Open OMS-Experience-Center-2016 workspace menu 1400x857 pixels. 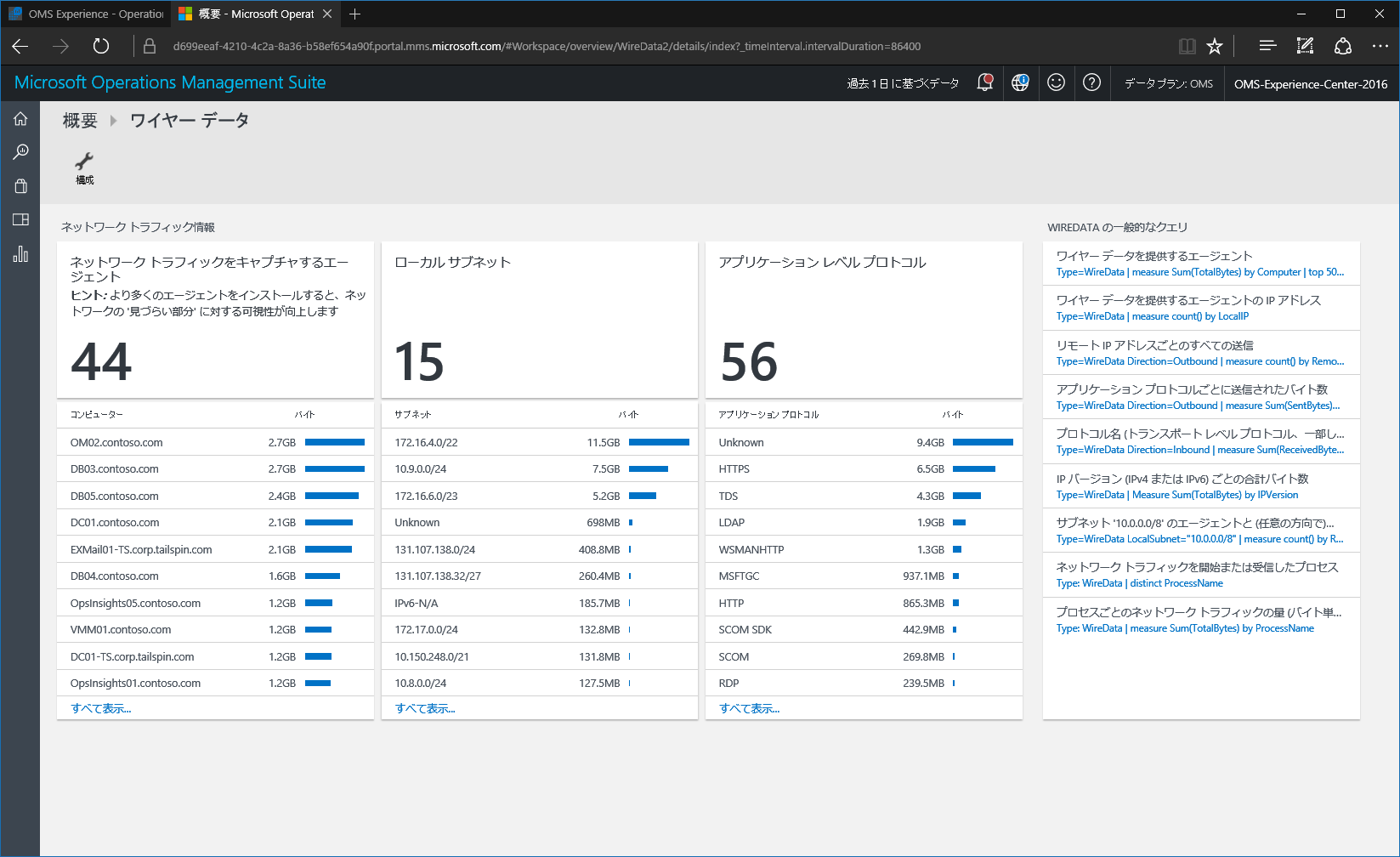(1311, 83)
